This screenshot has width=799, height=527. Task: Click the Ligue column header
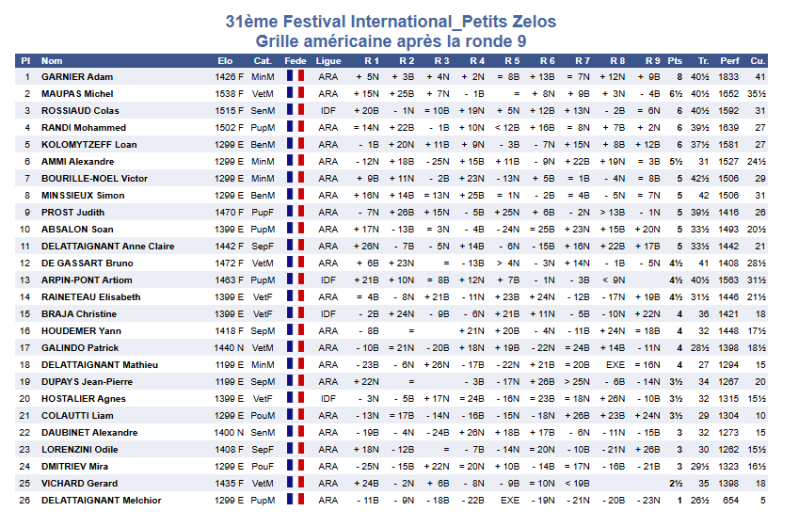[x=328, y=60]
